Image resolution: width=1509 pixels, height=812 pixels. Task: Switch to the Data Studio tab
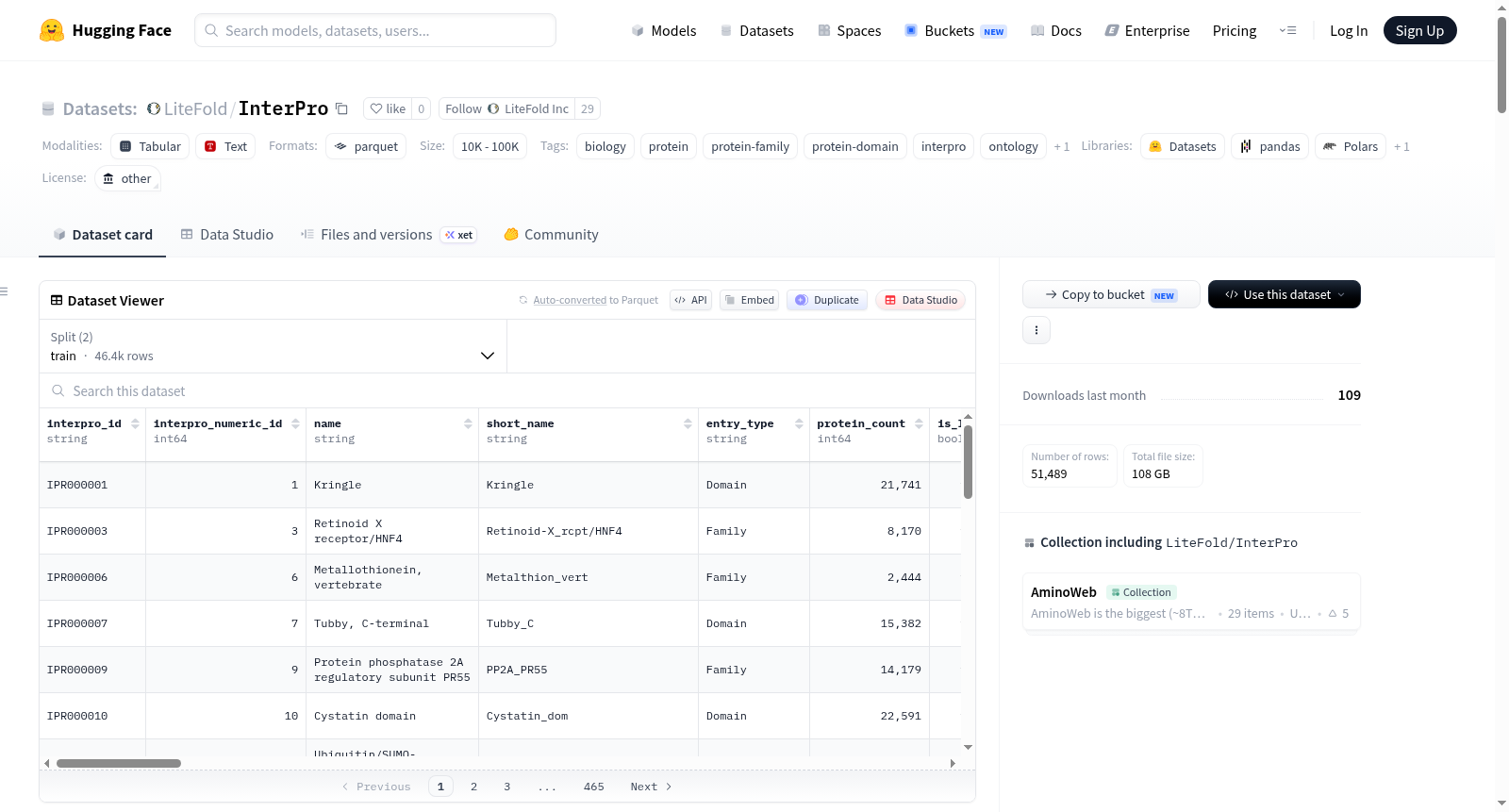click(226, 235)
